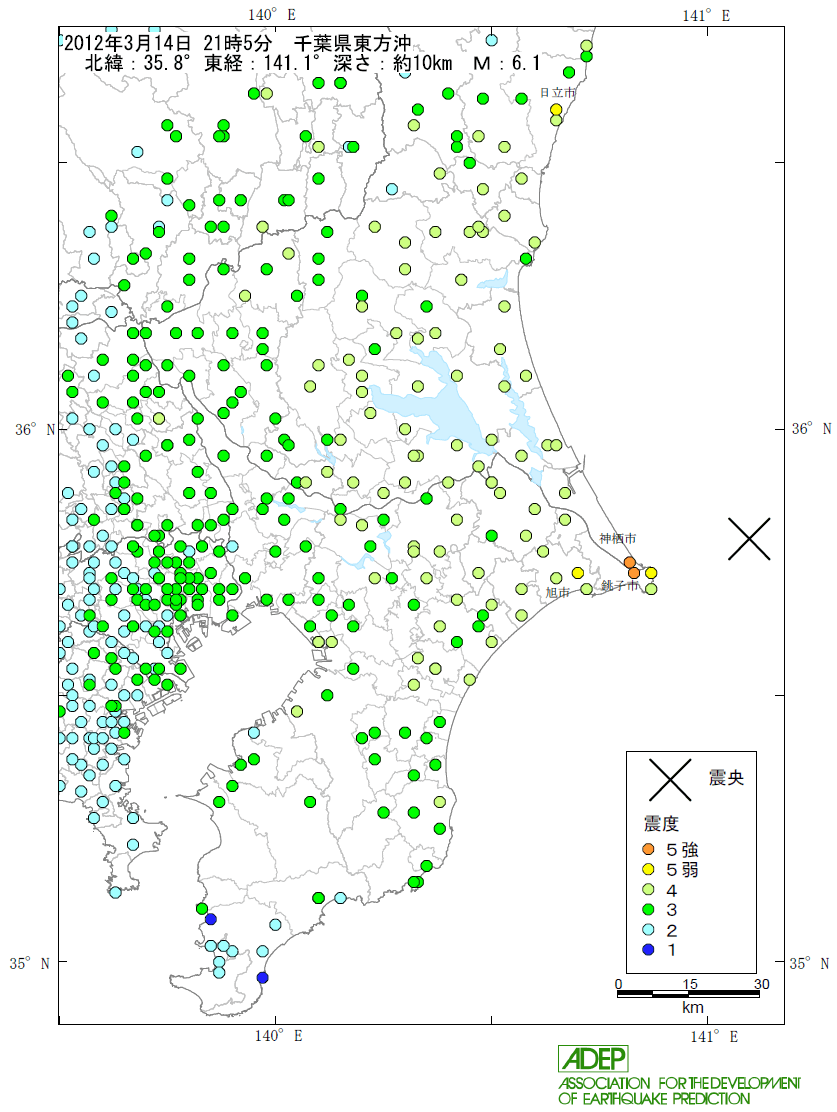Screen dimensions: 837x1112
Task: Click the 銚子市 city label
Action: point(620,586)
